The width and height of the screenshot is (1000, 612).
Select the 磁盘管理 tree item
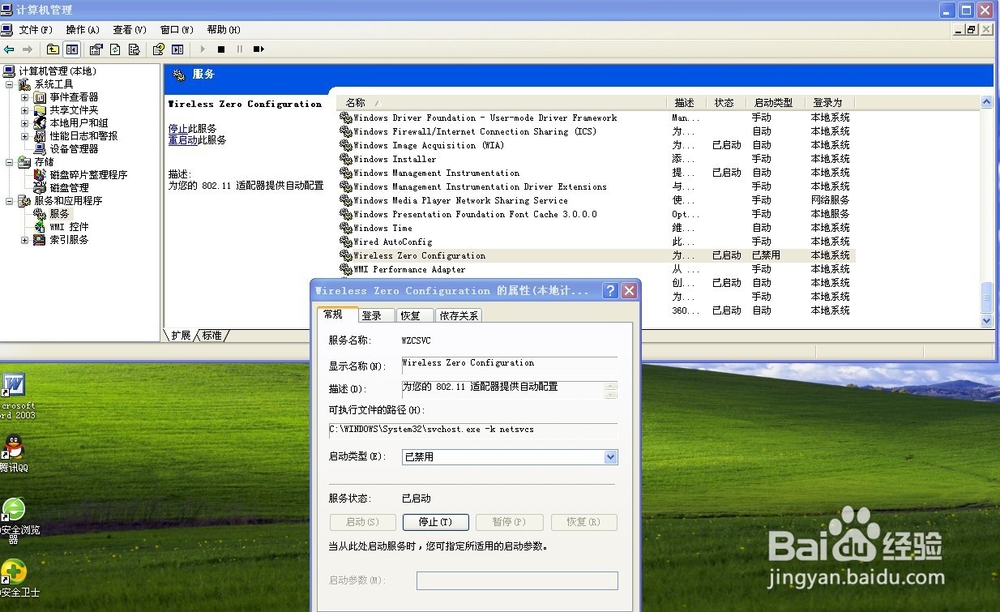point(69,187)
